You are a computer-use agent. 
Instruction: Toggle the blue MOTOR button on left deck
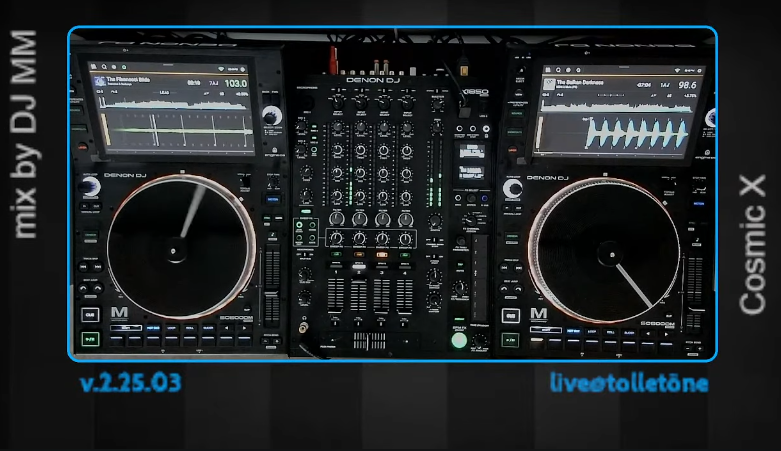272,199
